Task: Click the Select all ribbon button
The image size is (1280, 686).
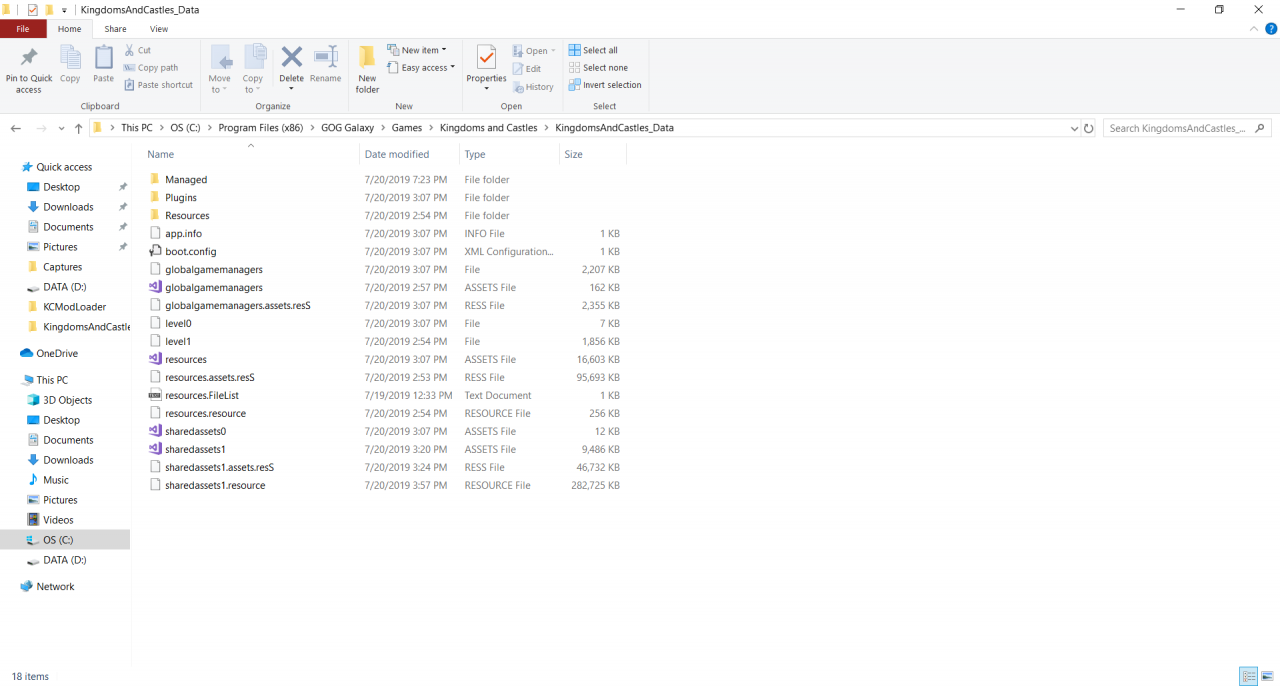Action: click(x=593, y=50)
